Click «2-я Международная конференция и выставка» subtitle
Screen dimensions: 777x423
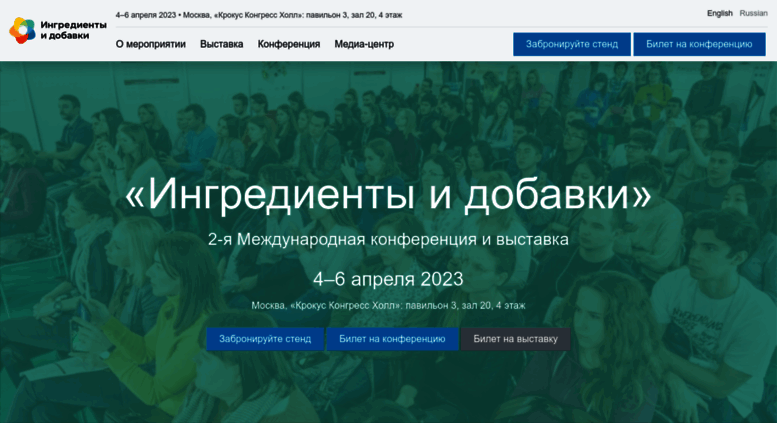[x=388, y=240]
